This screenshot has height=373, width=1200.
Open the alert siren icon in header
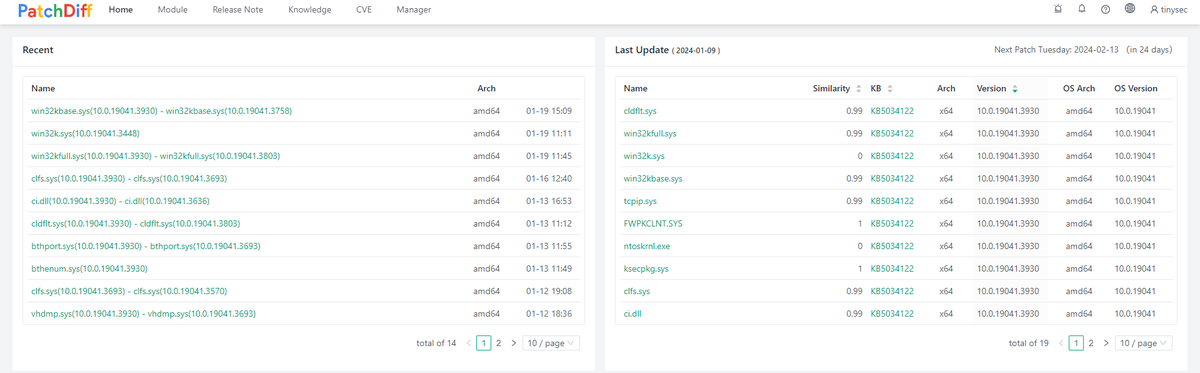click(x=1059, y=9)
